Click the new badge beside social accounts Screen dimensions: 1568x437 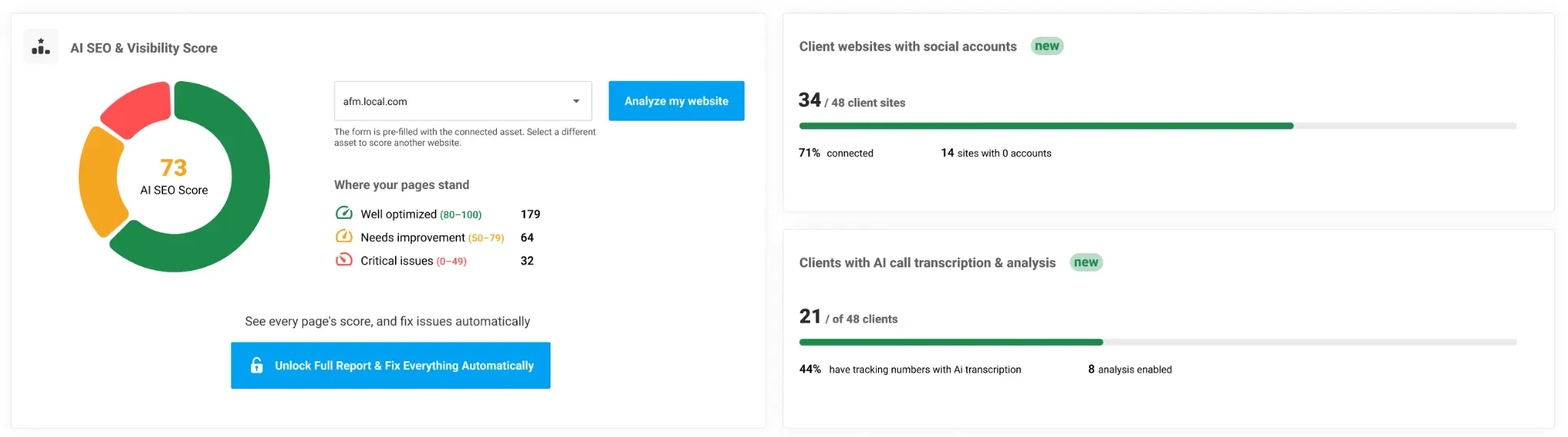tap(1047, 46)
